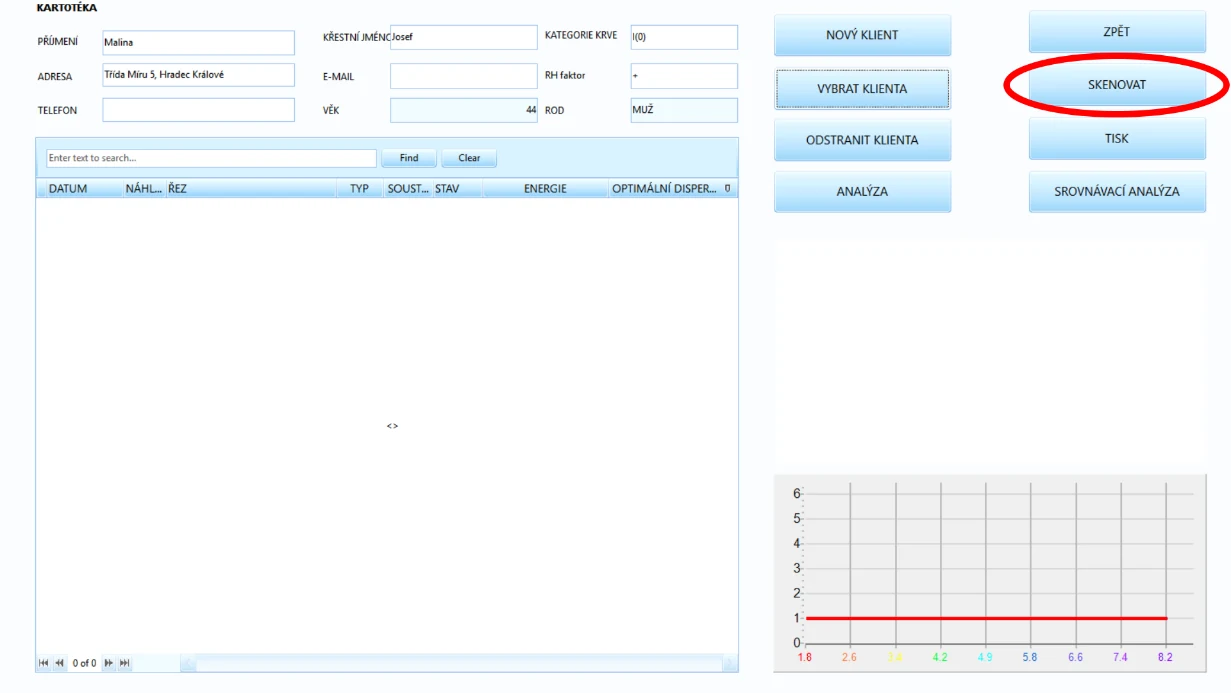Go to next record in pager
This screenshot has width=1231, height=693.
[x=109, y=663]
